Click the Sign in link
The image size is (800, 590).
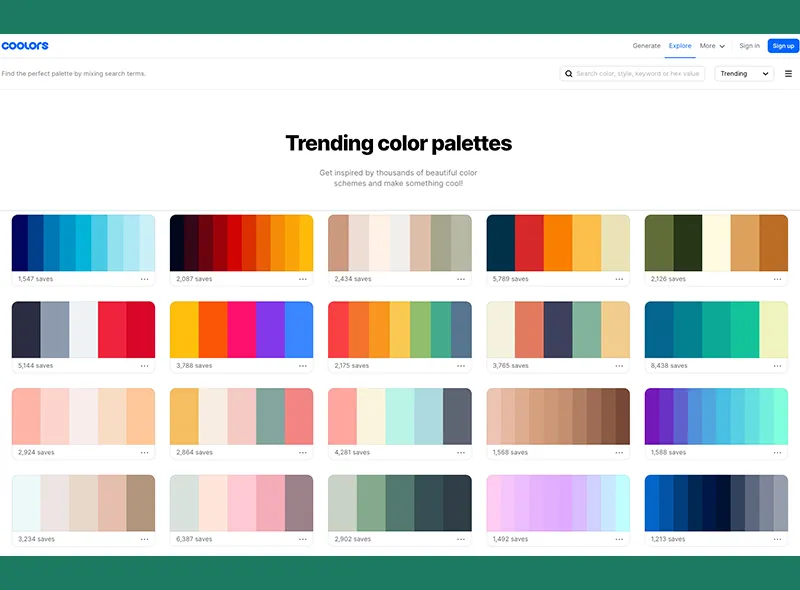(749, 46)
